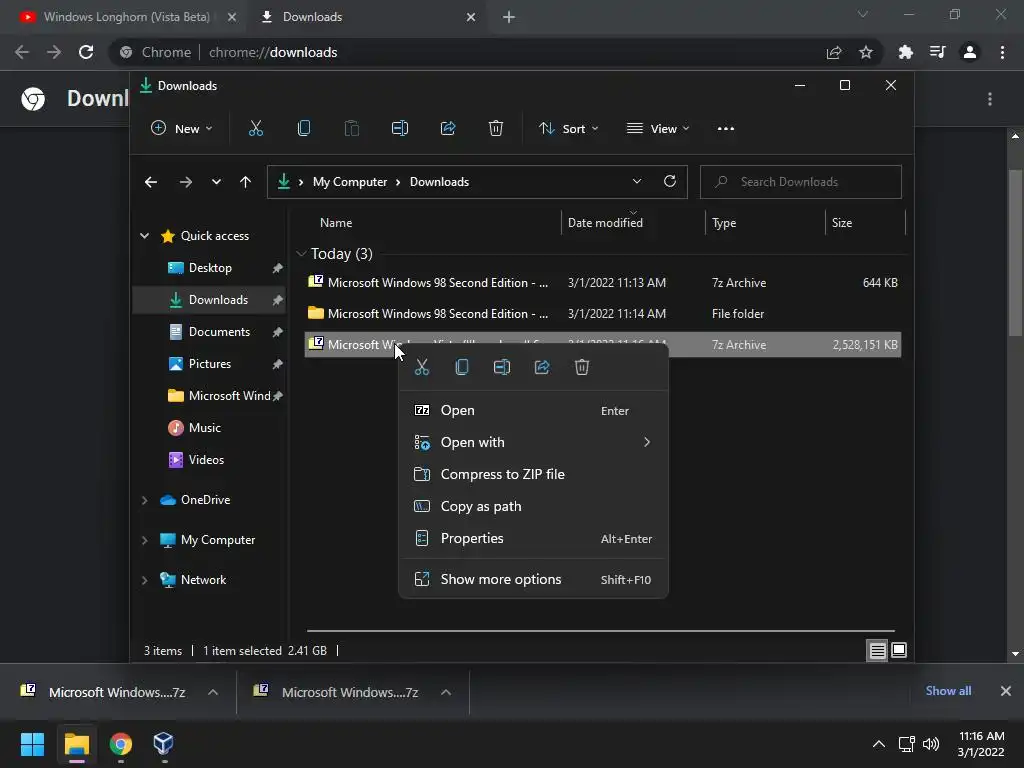Open the Open with submenu
The height and width of the screenshot is (768, 1024).
point(533,443)
